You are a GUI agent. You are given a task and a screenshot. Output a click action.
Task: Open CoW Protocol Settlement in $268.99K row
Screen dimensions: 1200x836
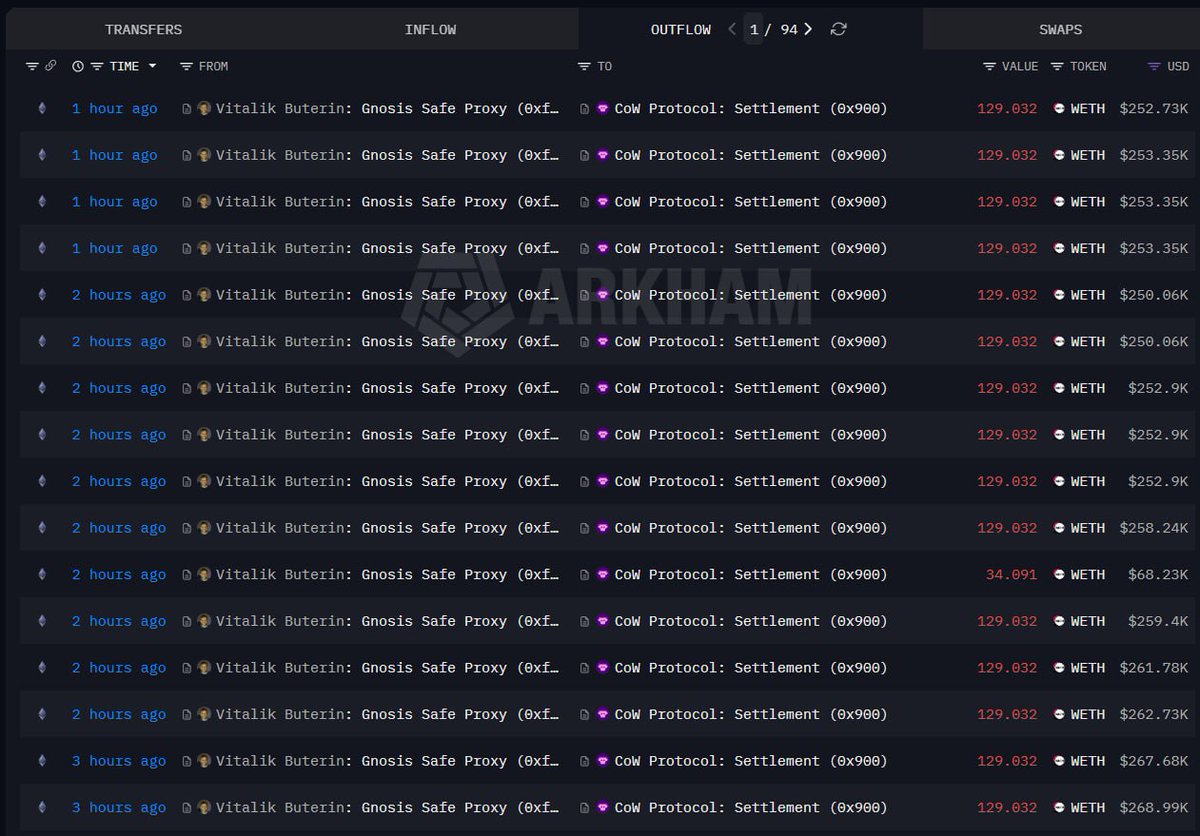[751, 808]
